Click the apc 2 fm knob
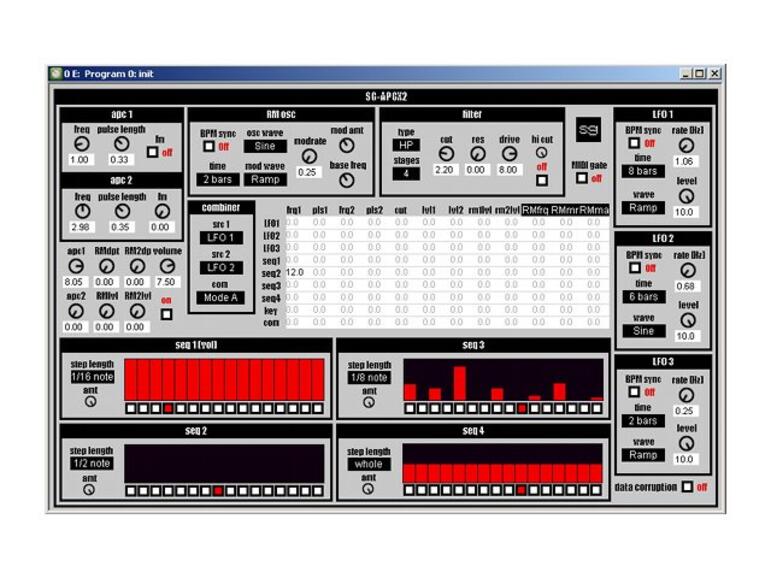This screenshot has height=578, width=770. [162, 211]
